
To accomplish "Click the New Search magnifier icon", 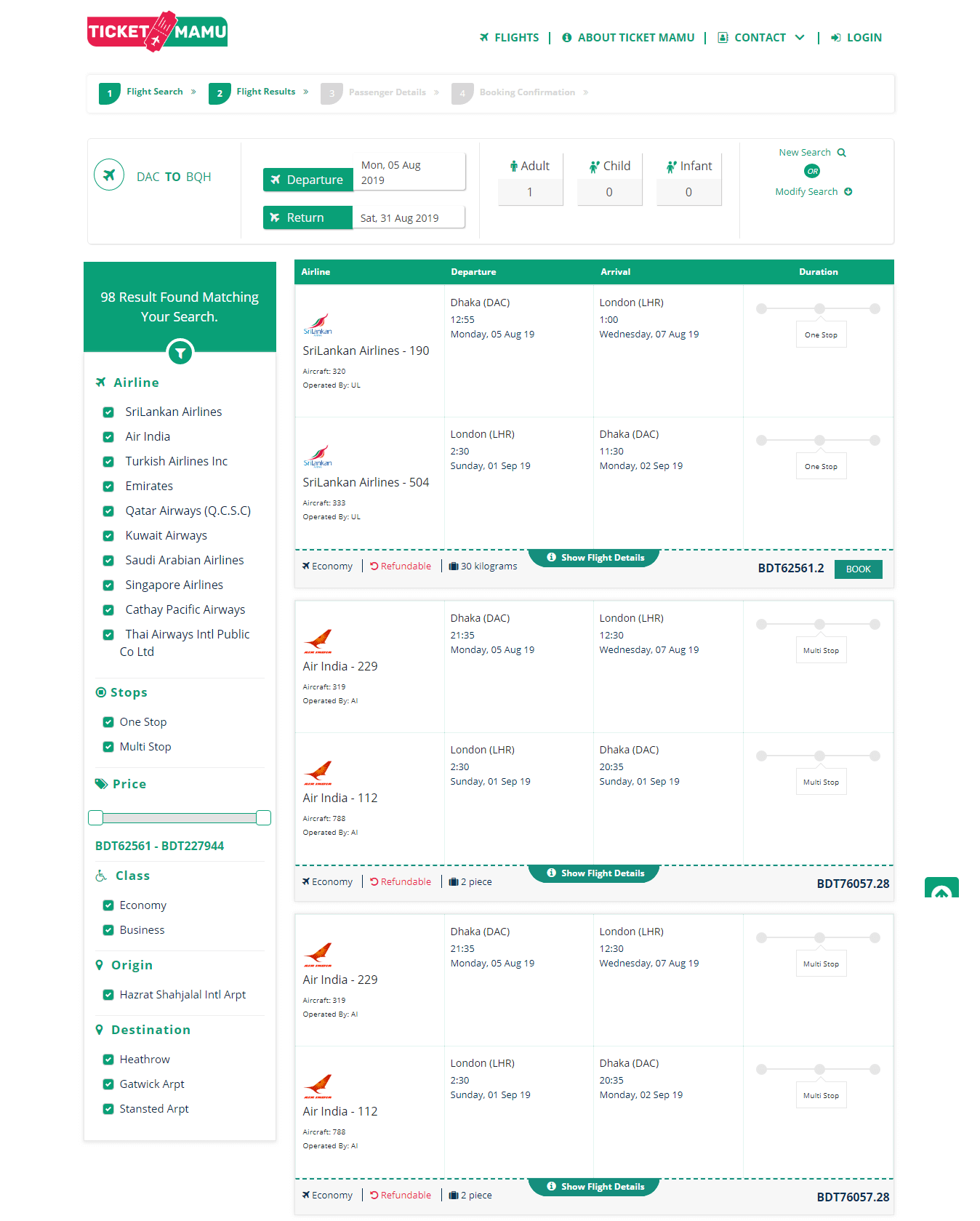I will 842,153.
